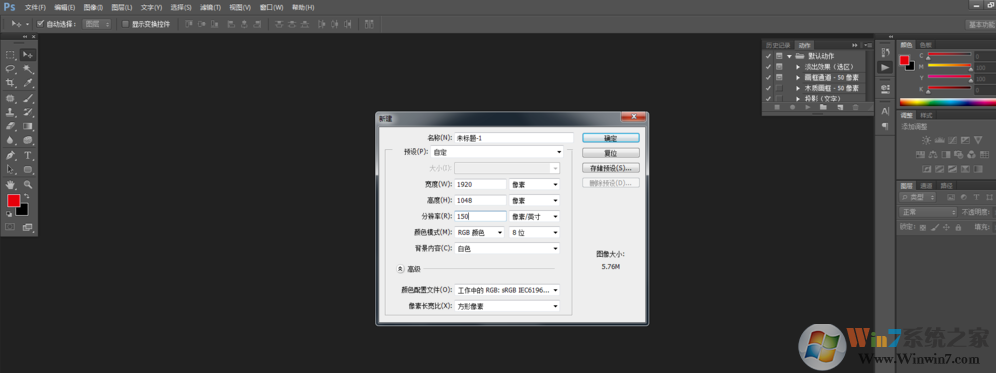Image resolution: width=996 pixels, height=373 pixels.
Task: Open the 预设 preset dropdown
Action: pos(497,153)
